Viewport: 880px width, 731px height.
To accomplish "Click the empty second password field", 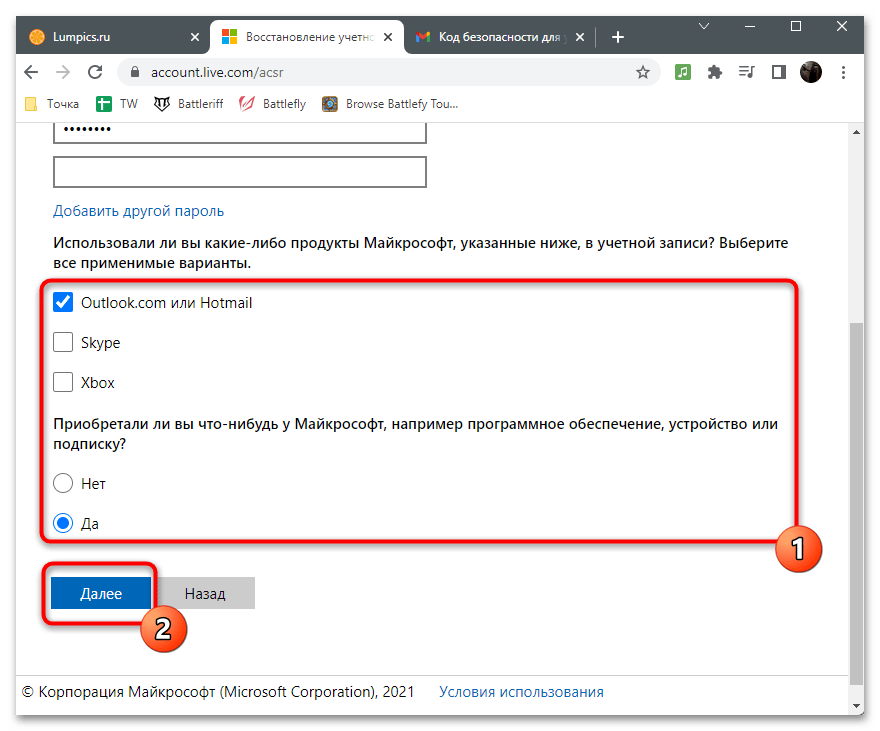I will click(x=240, y=172).
